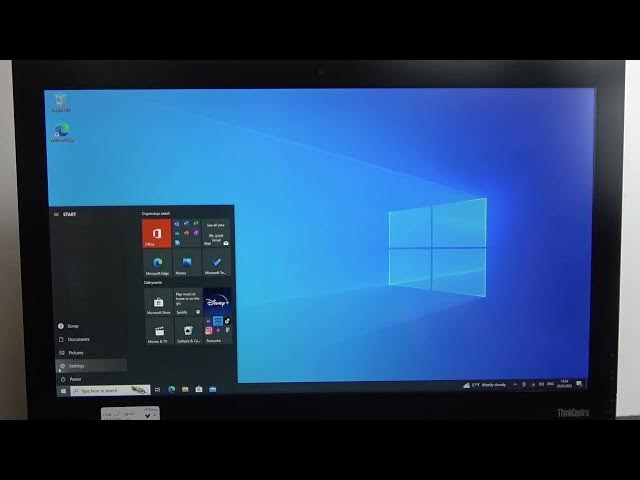
Task: Open Settings from the Start menu
Action: click(91, 366)
